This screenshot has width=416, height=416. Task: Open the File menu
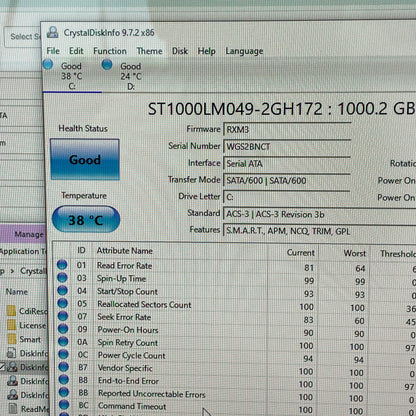[53, 51]
